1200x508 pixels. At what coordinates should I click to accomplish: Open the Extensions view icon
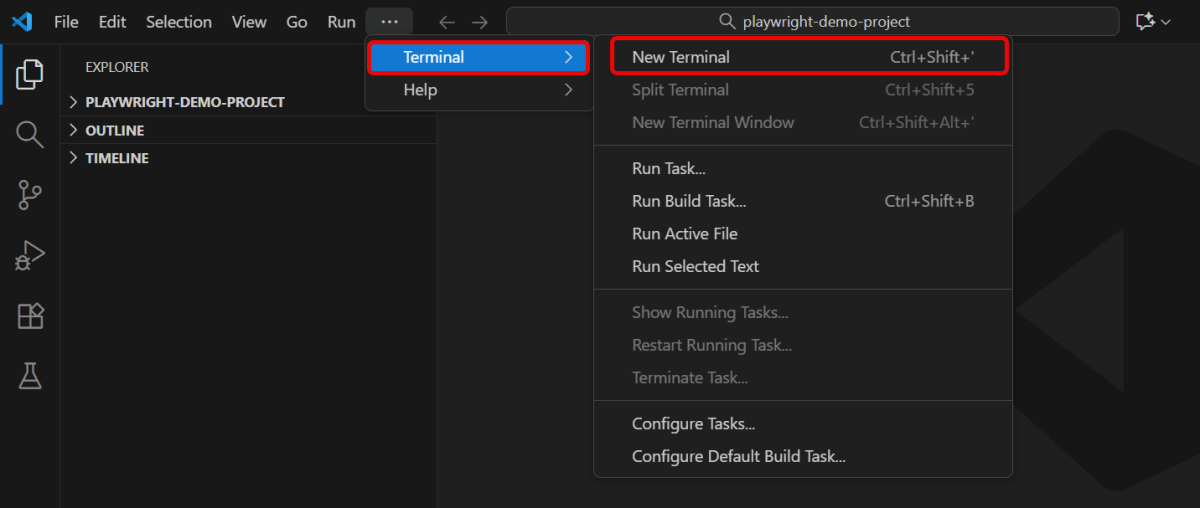pos(30,316)
